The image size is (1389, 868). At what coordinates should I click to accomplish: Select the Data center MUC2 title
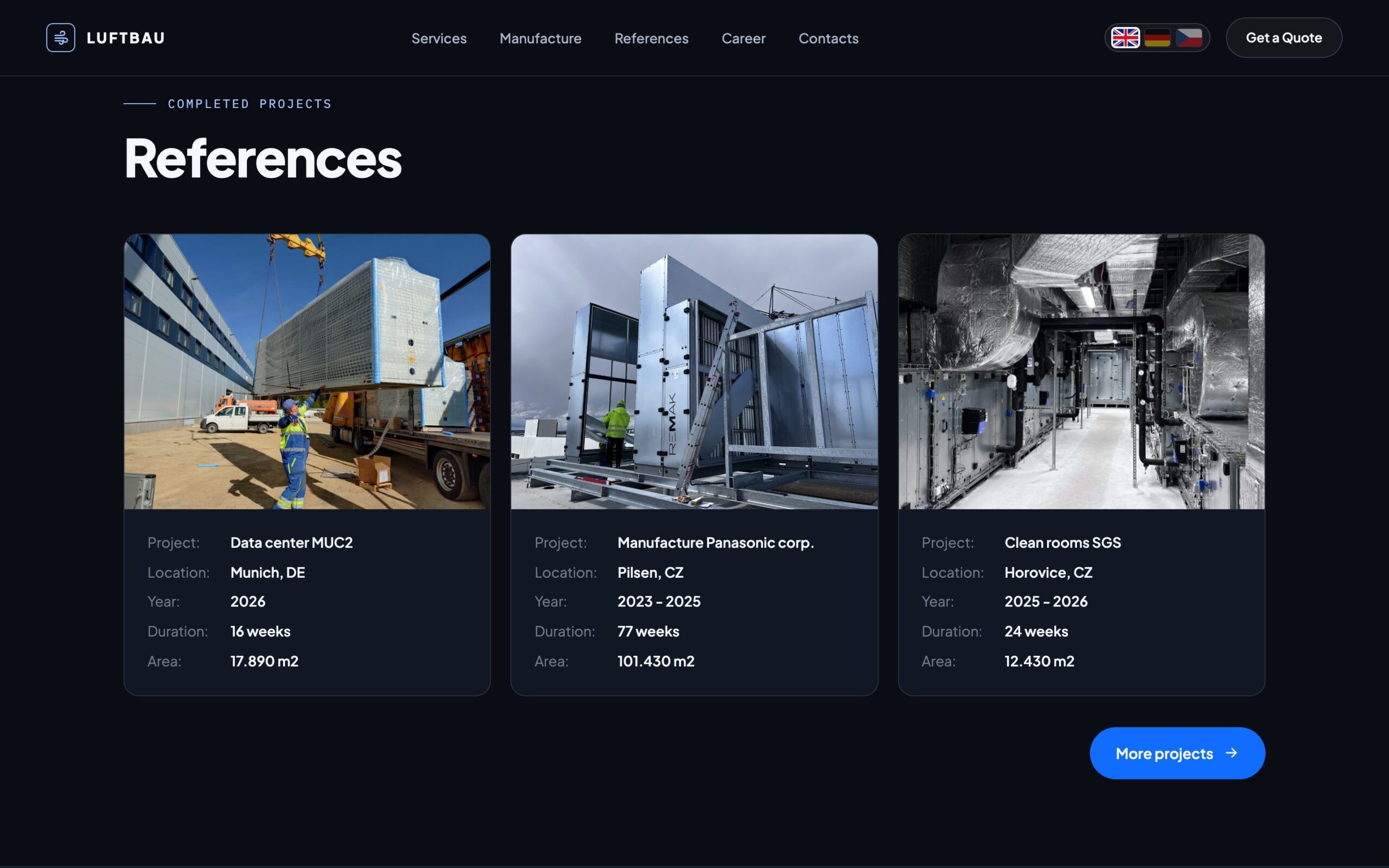pyautogui.click(x=291, y=542)
